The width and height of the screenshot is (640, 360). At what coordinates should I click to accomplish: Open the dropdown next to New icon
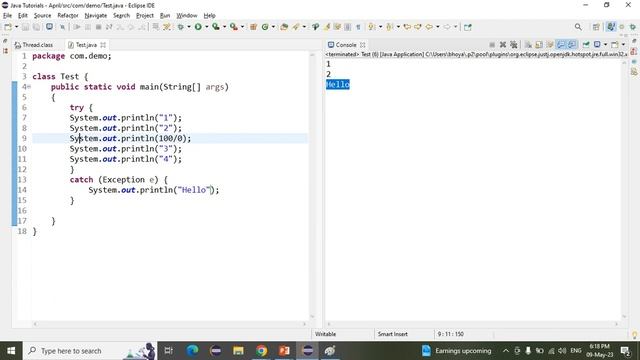tap(16, 27)
